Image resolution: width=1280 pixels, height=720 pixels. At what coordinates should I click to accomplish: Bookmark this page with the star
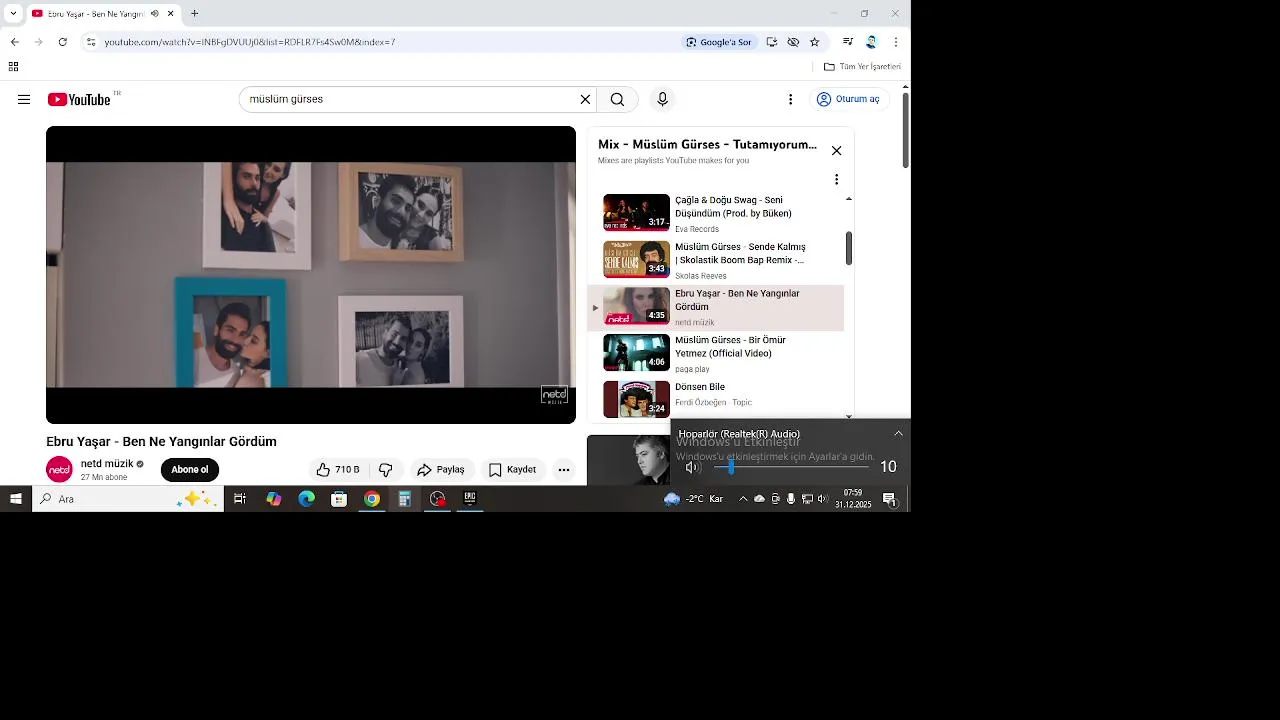[814, 42]
